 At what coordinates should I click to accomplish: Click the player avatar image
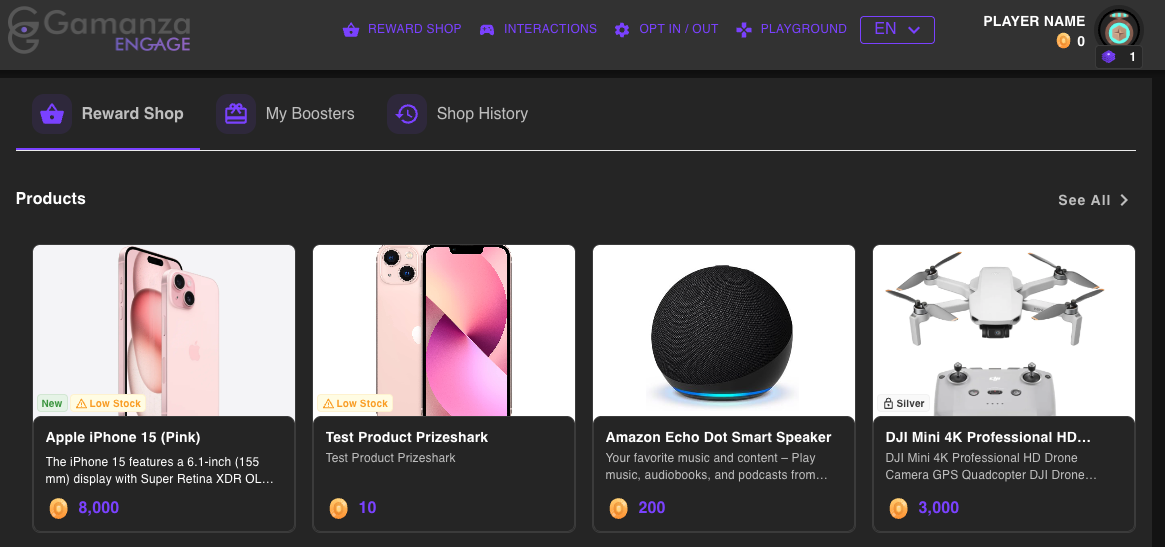click(x=1119, y=29)
